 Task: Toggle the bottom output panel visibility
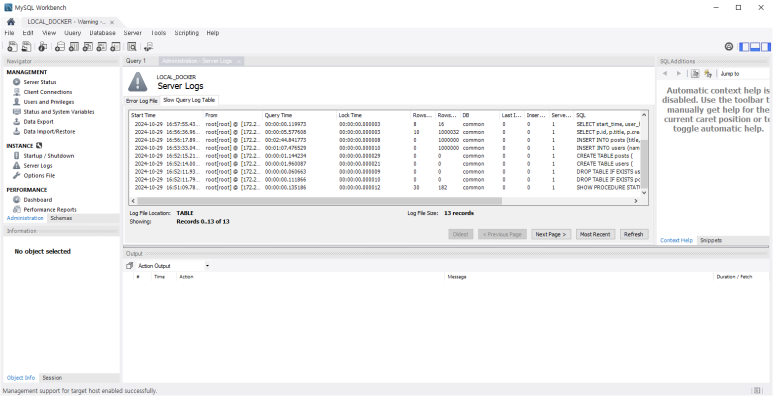755,47
